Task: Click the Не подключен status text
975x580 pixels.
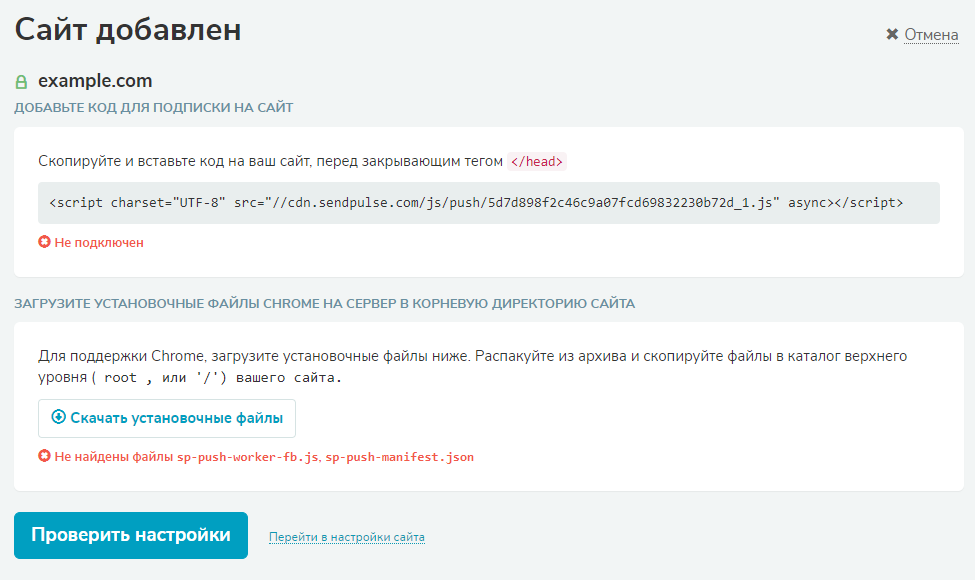Action: pos(99,242)
